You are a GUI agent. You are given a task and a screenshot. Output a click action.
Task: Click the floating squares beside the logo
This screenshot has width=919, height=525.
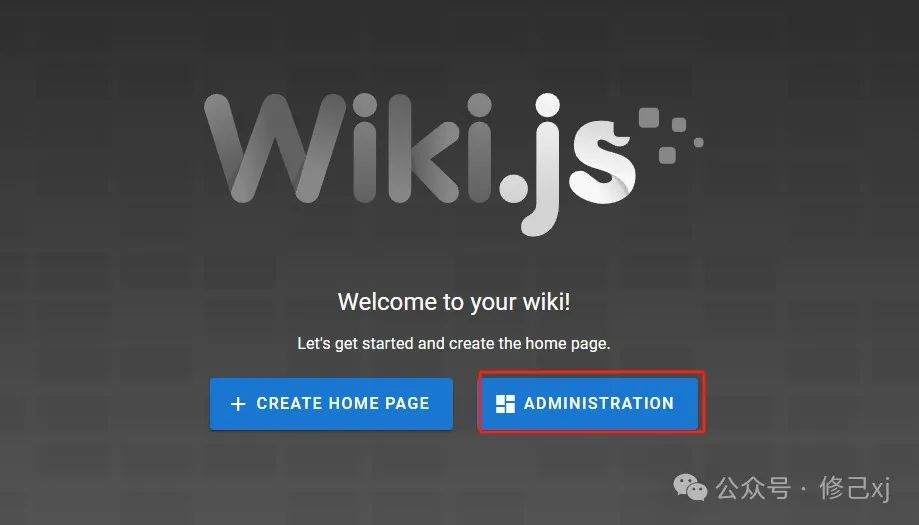pos(670,135)
